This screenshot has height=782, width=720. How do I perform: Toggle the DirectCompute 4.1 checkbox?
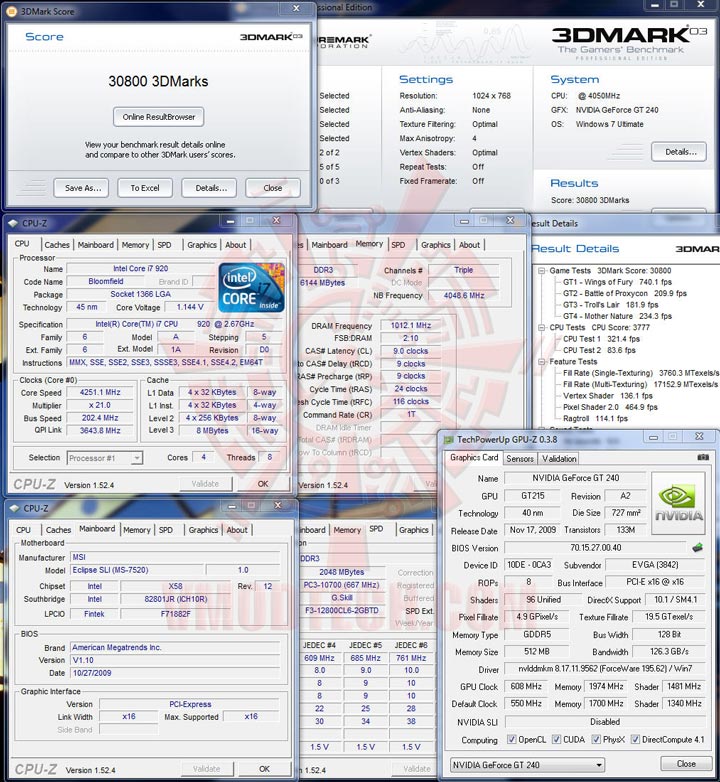tap(635, 739)
